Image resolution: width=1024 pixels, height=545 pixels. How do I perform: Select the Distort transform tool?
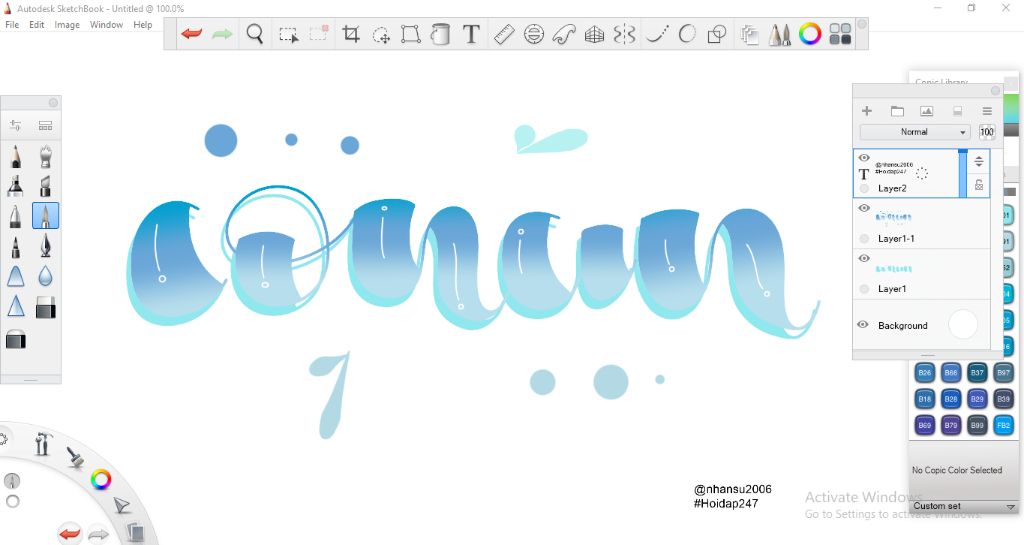[x=410, y=34]
